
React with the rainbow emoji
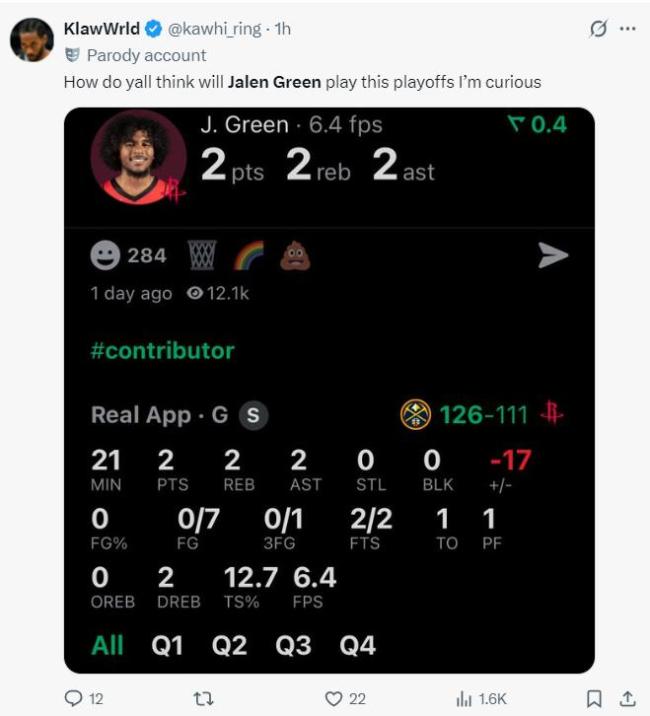tap(249, 256)
